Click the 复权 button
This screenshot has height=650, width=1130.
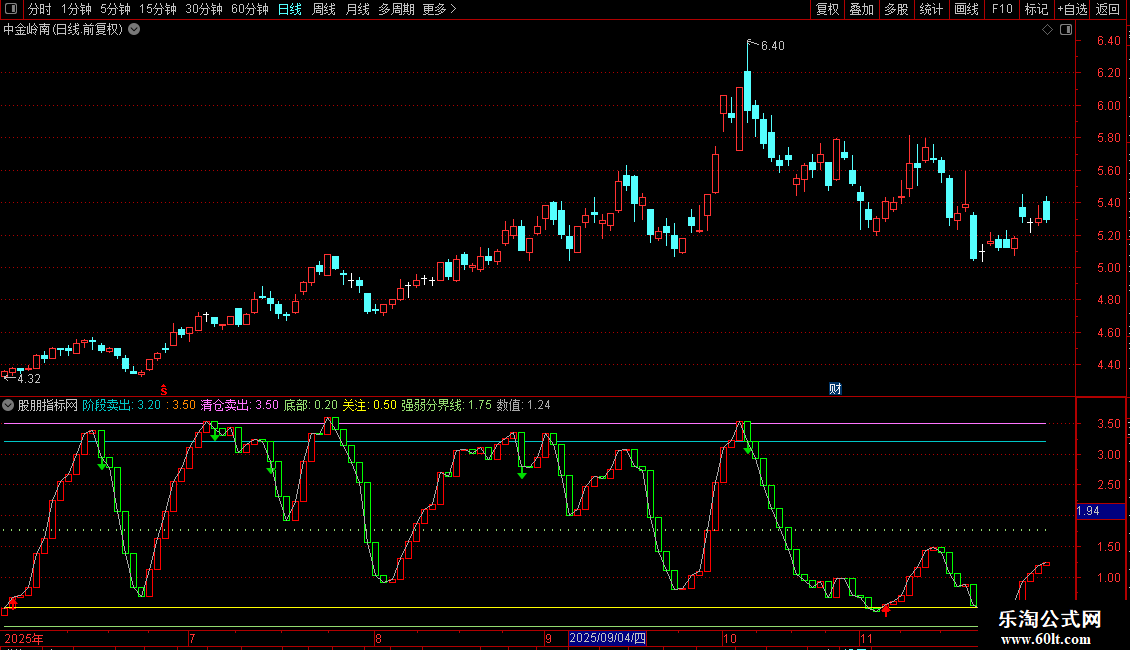coord(827,10)
